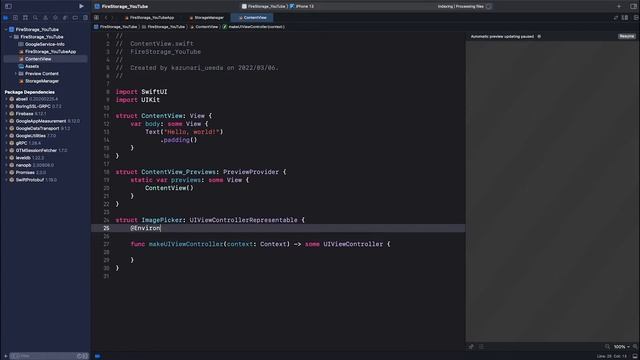640x360 pixels.
Task: Collapse the FireStorage_YouTube project root
Action: pyautogui.click(x=6, y=29)
